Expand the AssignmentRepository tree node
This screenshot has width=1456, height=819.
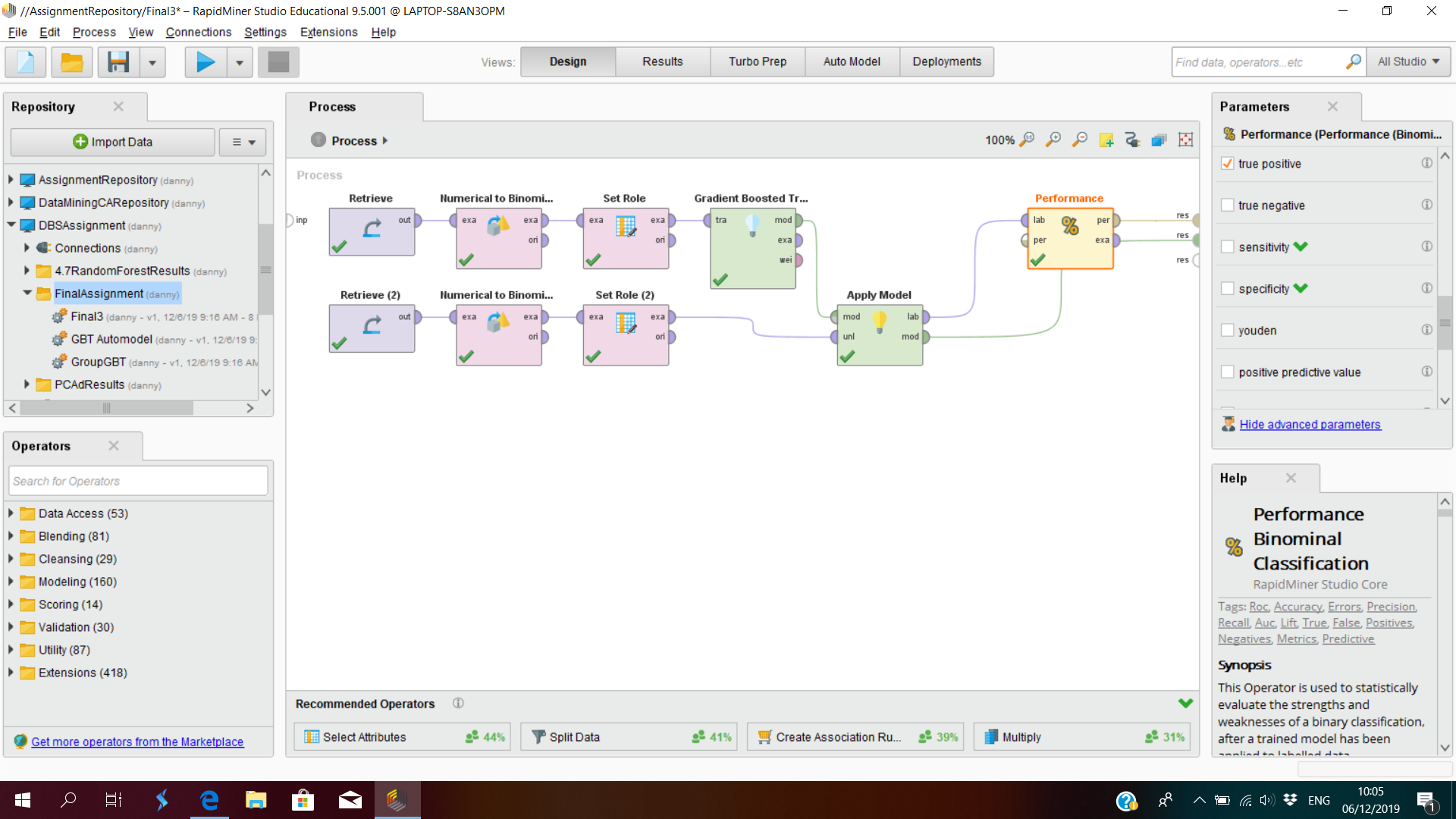[x=11, y=180]
